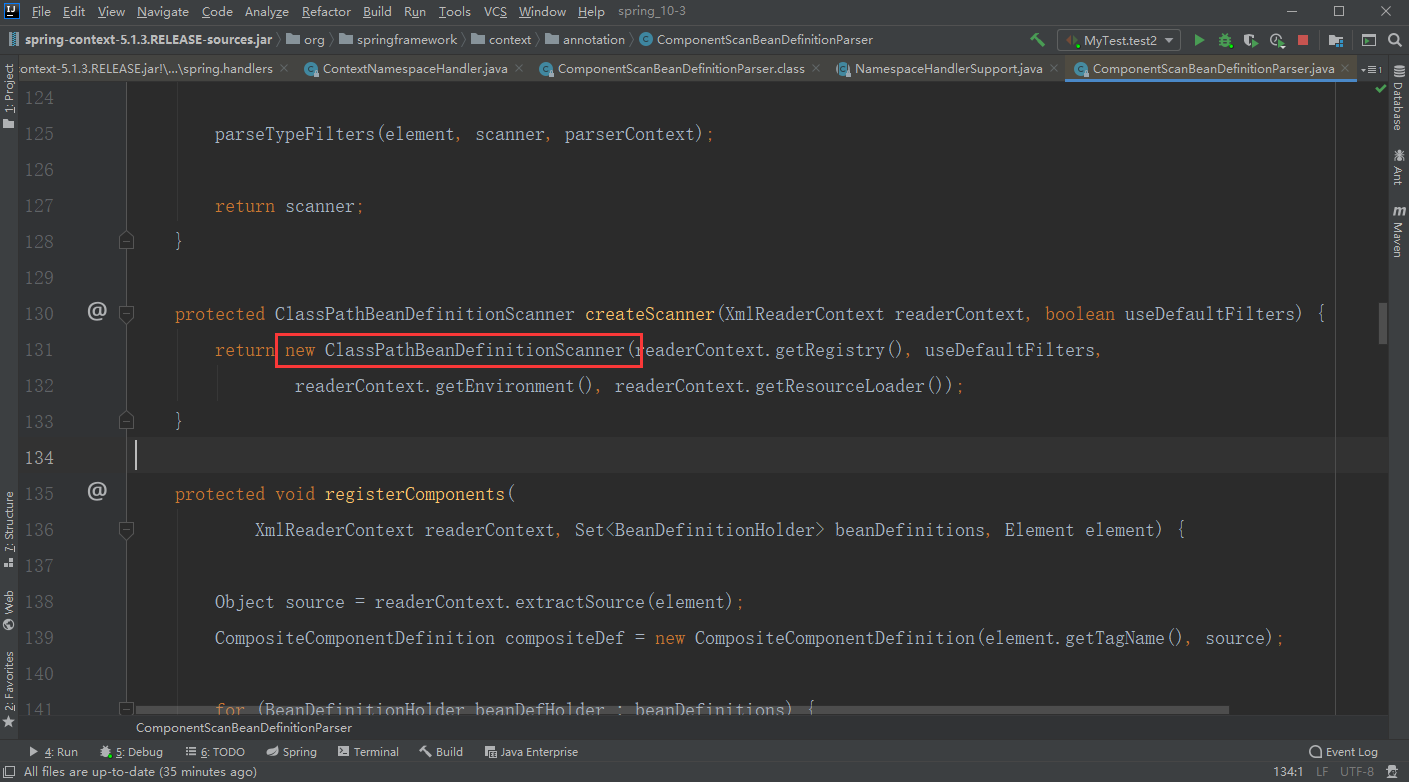1409x782 pixels.
Task: Click the context breadcrumb folder
Action: [x=501, y=40]
